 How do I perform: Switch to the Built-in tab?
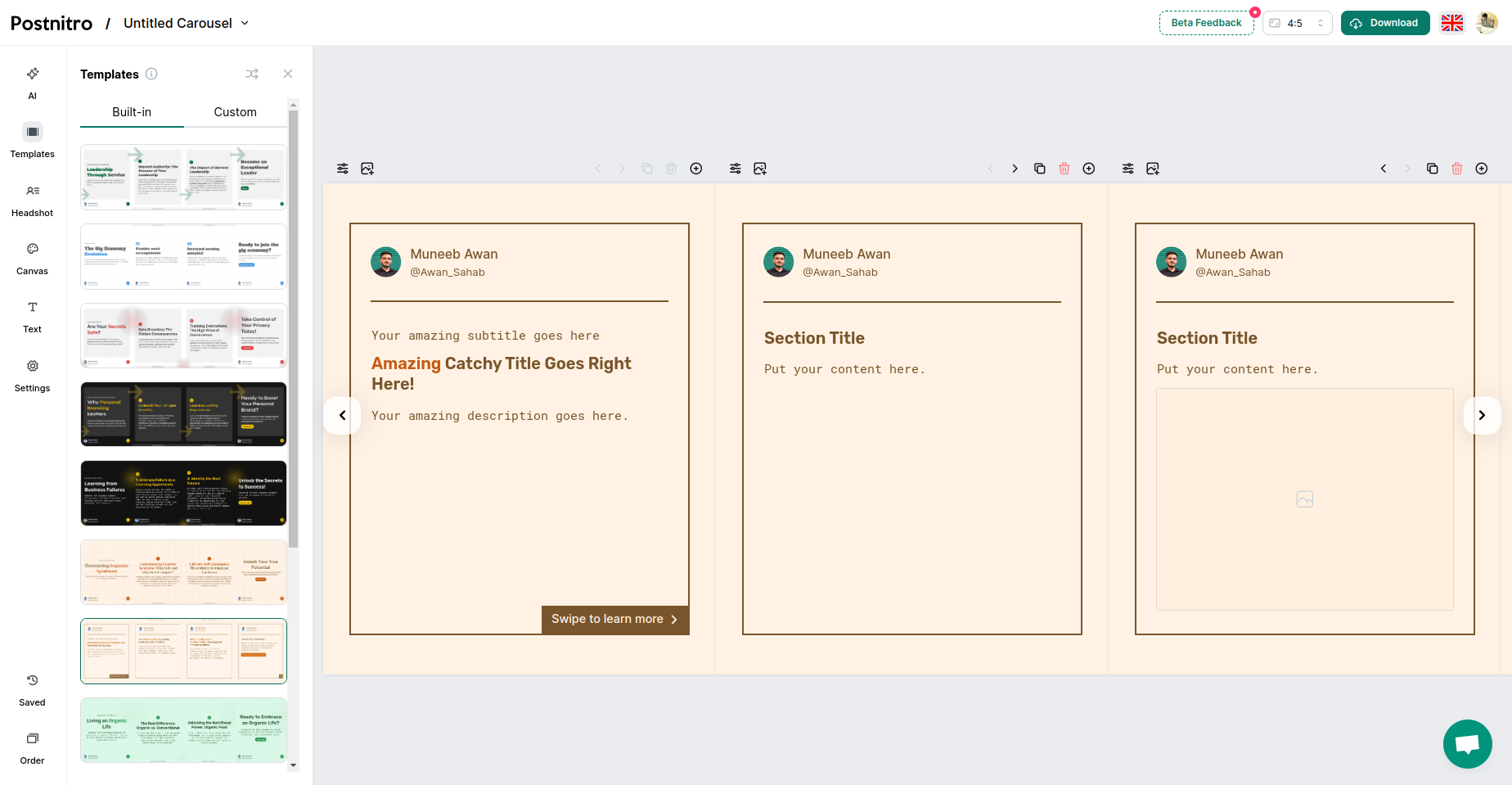tap(132, 112)
